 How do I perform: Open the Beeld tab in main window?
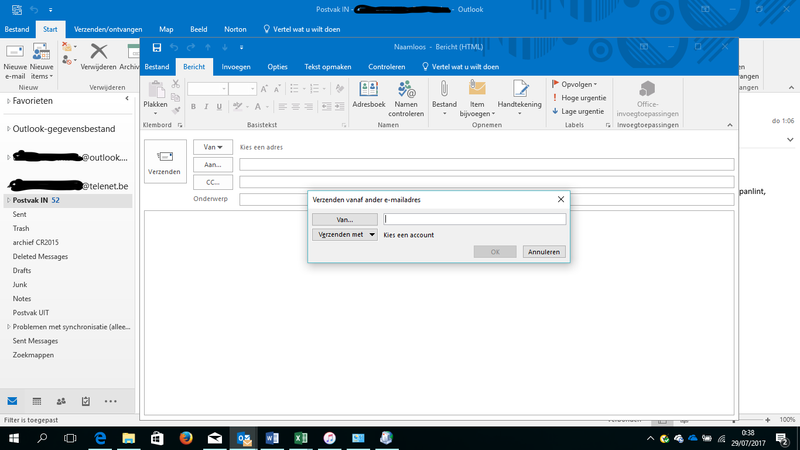(x=198, y=29)
